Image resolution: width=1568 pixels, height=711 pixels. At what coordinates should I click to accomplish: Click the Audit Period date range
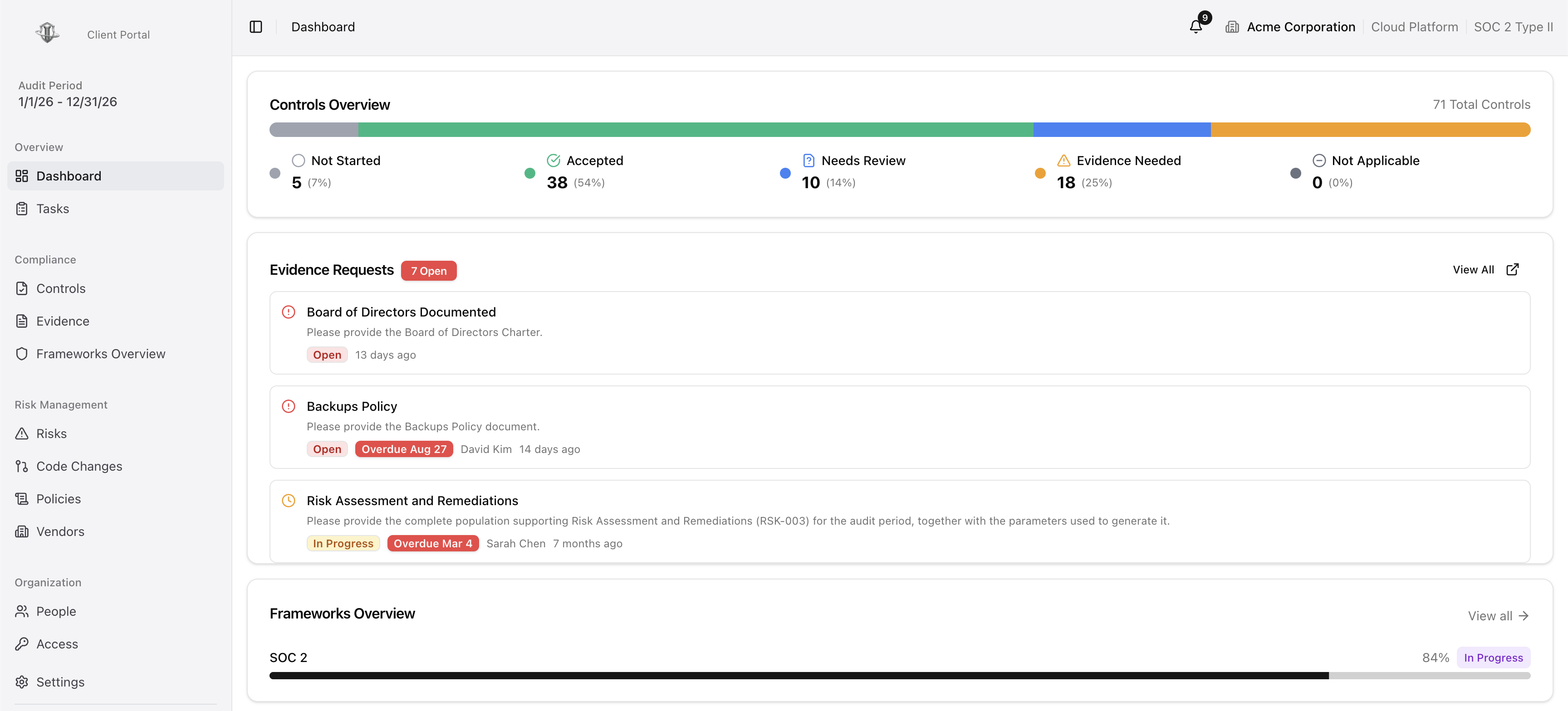[68, 102]
